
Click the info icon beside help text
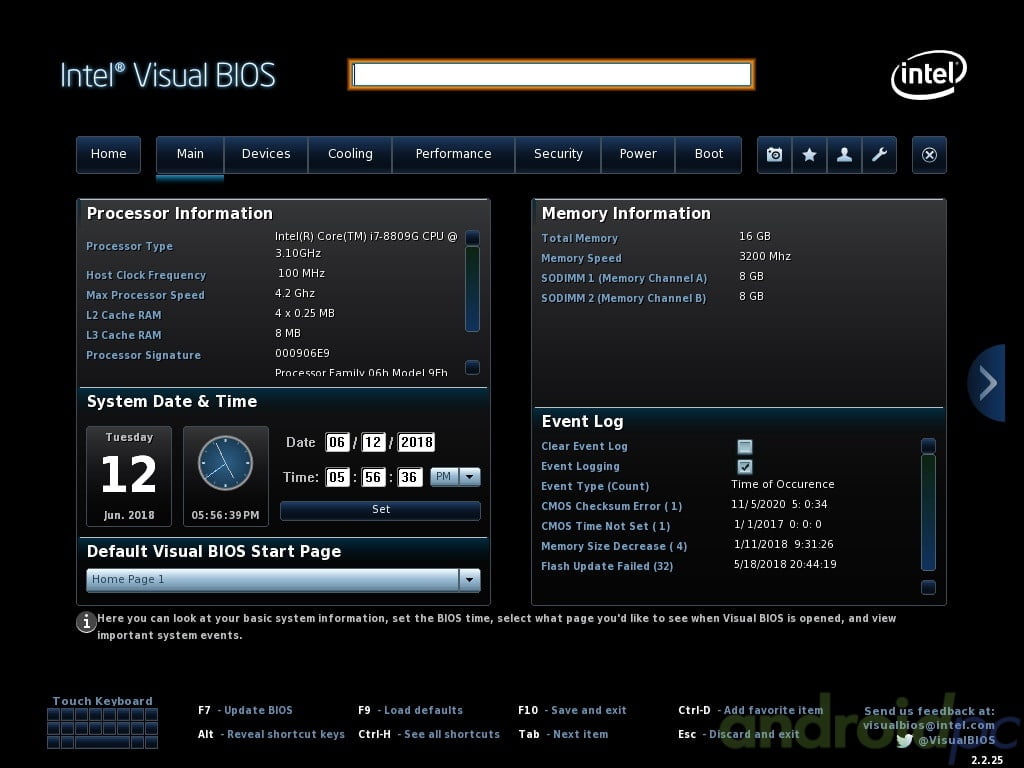(x=86, y=622)
